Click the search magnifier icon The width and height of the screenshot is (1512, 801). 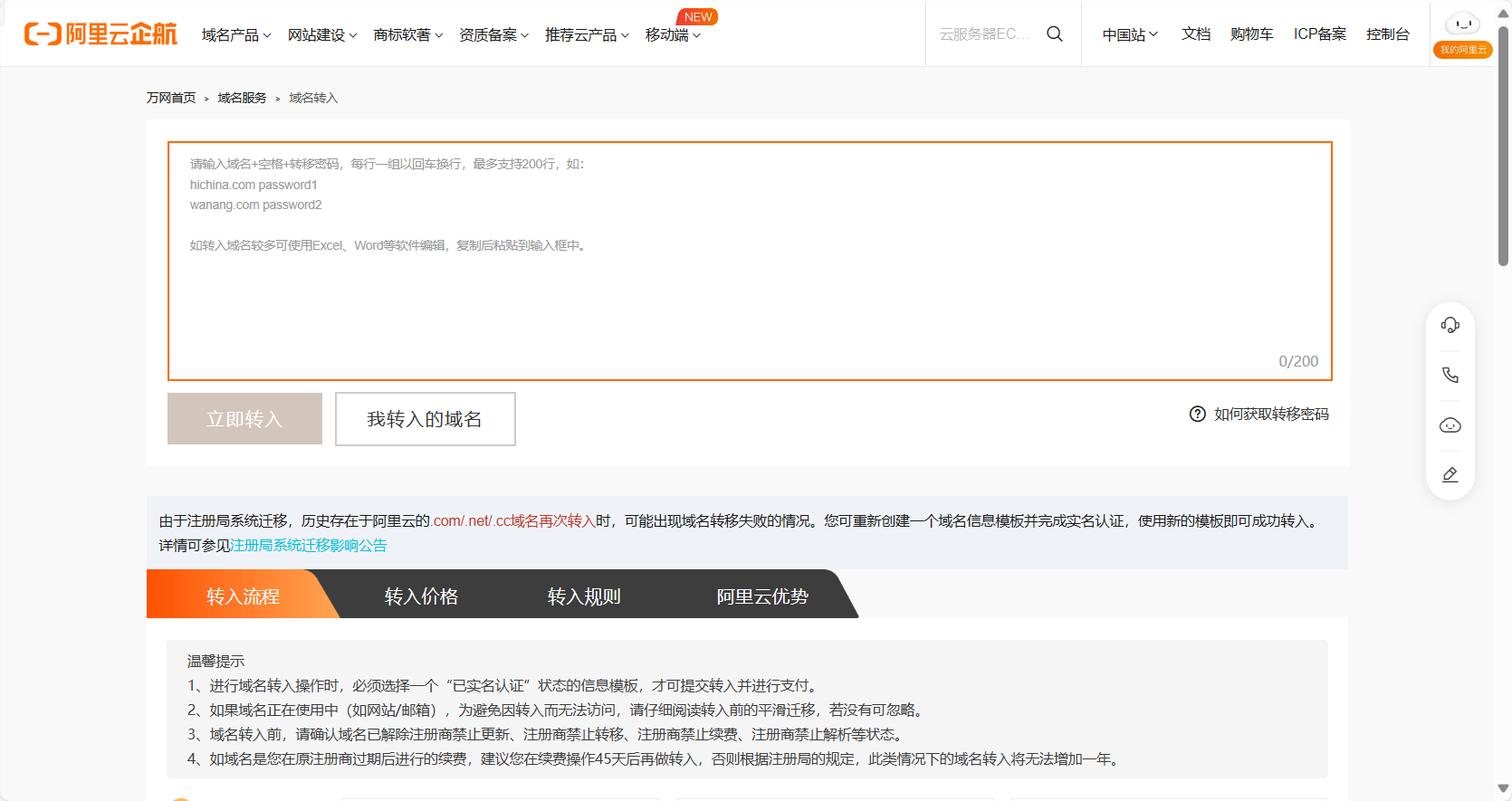pos(1055,33)
